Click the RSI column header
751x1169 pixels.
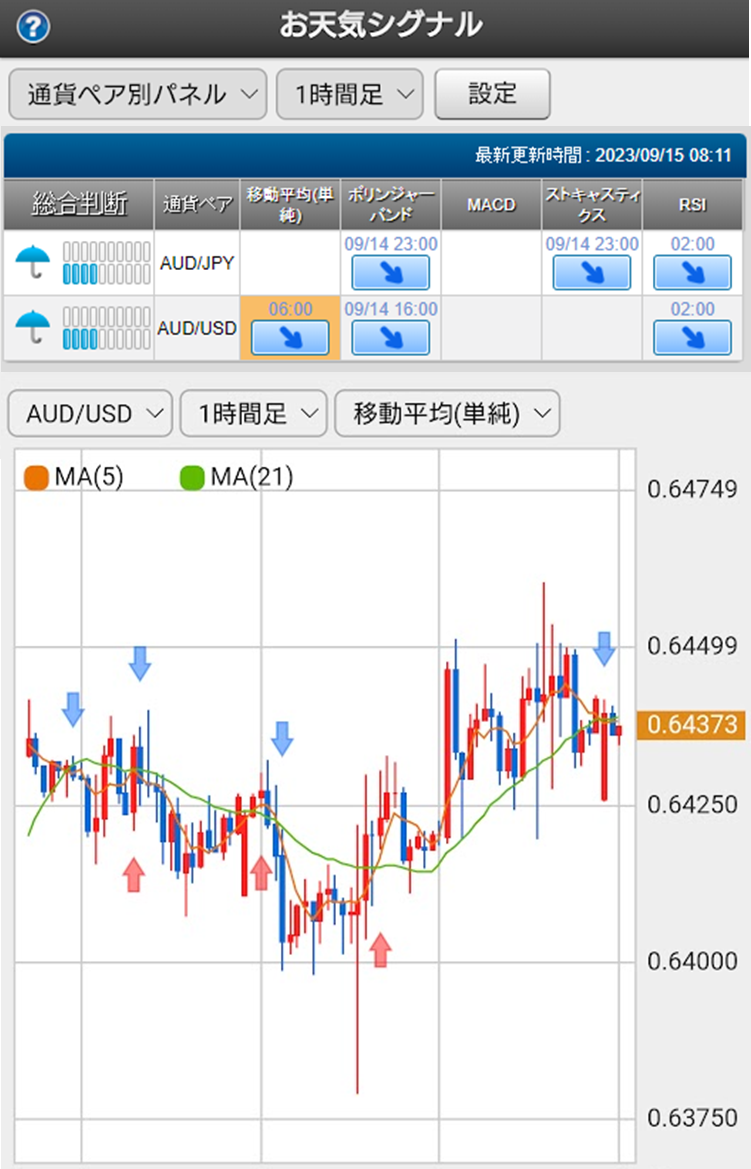tap(693, 204)
